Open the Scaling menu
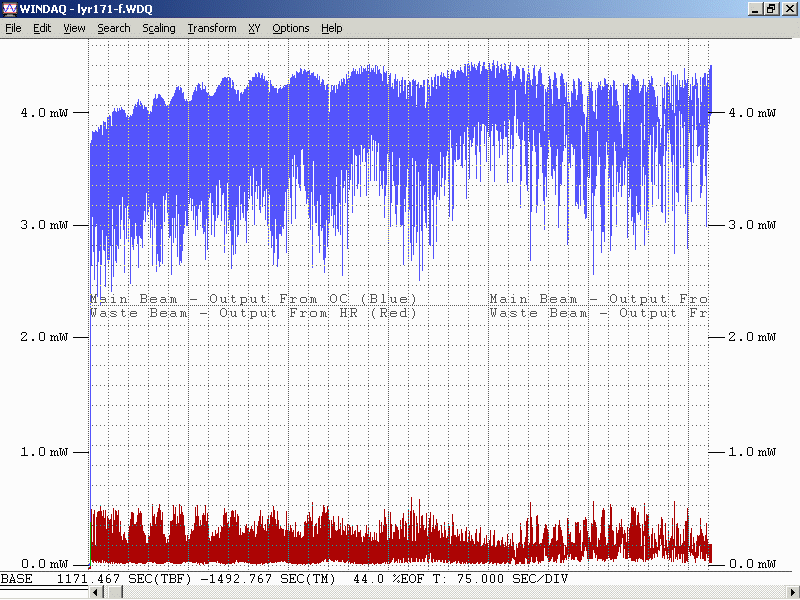 pos(158,28)
